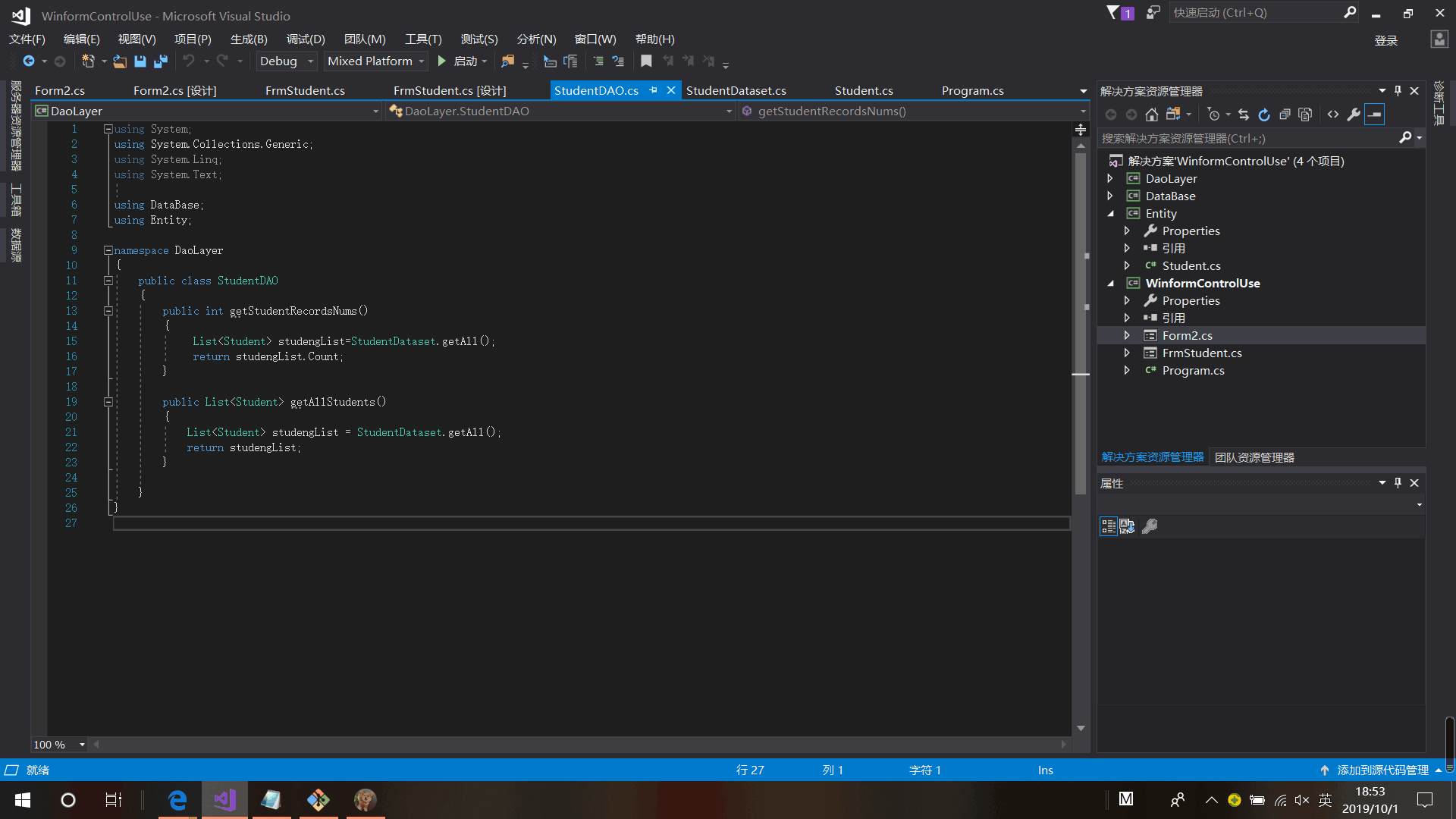Screen dimensions: 1456x819
Task: Open Properties wrench icon in Solution Explorer
Action: click(1354, 115)
